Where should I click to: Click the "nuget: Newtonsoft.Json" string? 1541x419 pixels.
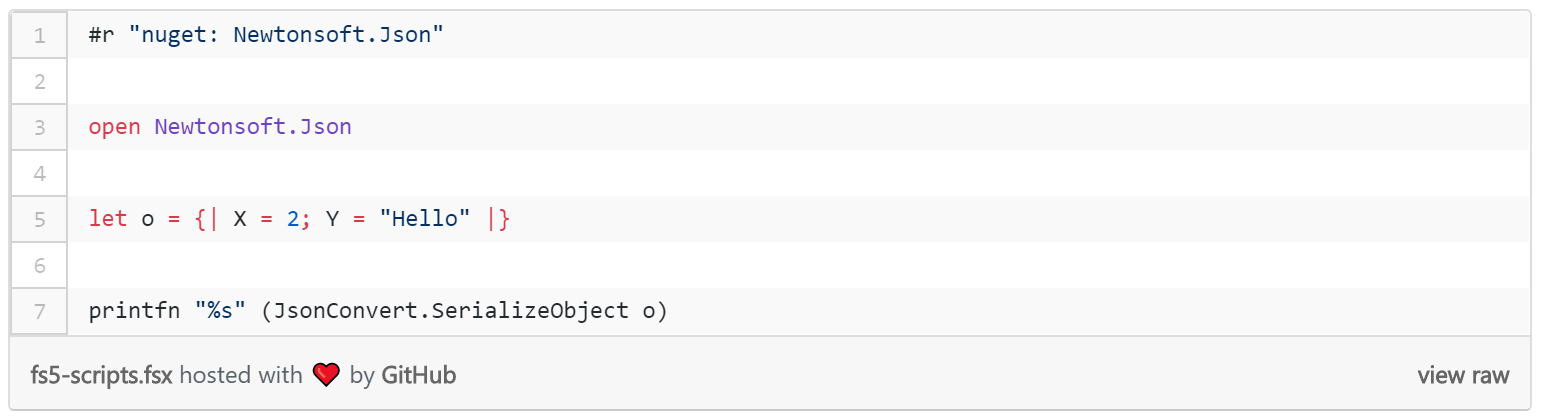click(285, 35)
